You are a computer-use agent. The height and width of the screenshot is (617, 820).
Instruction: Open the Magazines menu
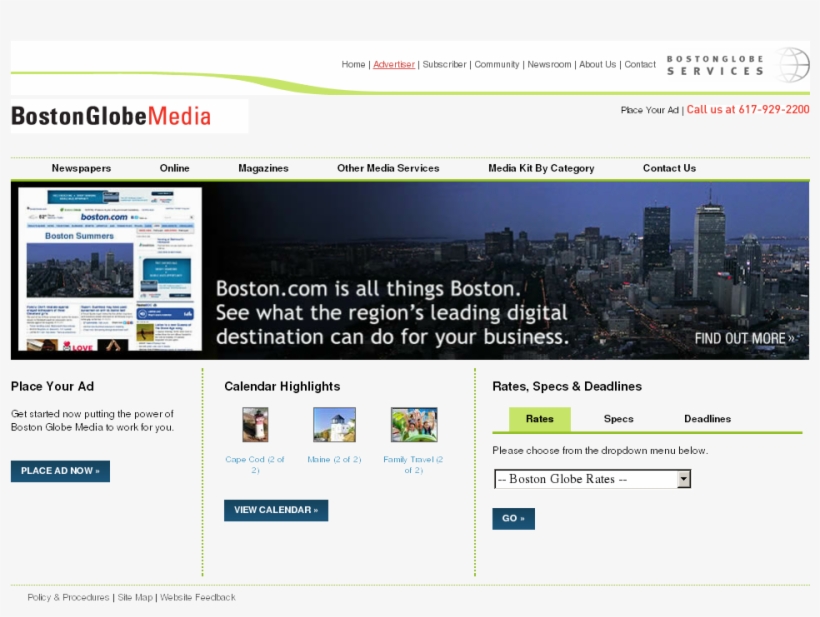point(263,168)
